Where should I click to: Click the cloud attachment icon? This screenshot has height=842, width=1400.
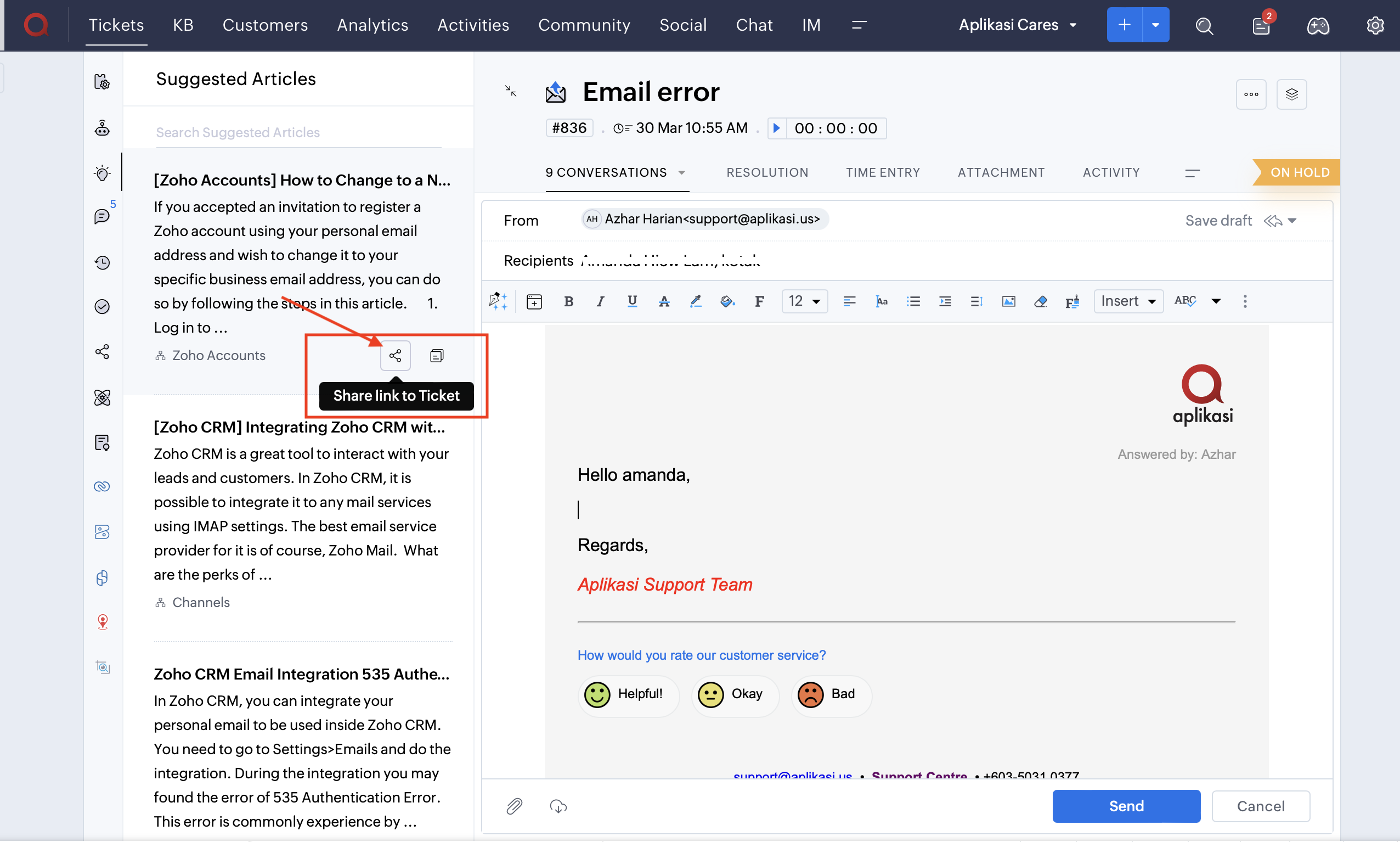[558, 806]
